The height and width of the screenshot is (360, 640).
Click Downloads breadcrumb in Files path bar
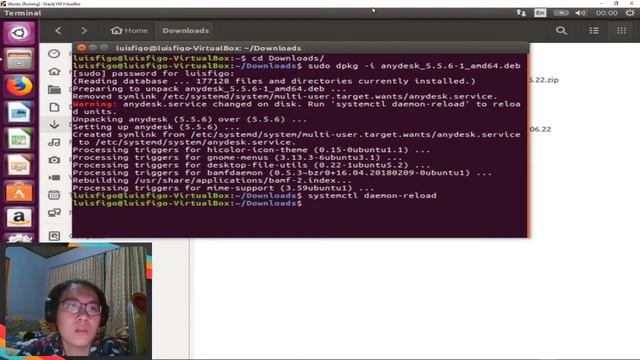185,31
